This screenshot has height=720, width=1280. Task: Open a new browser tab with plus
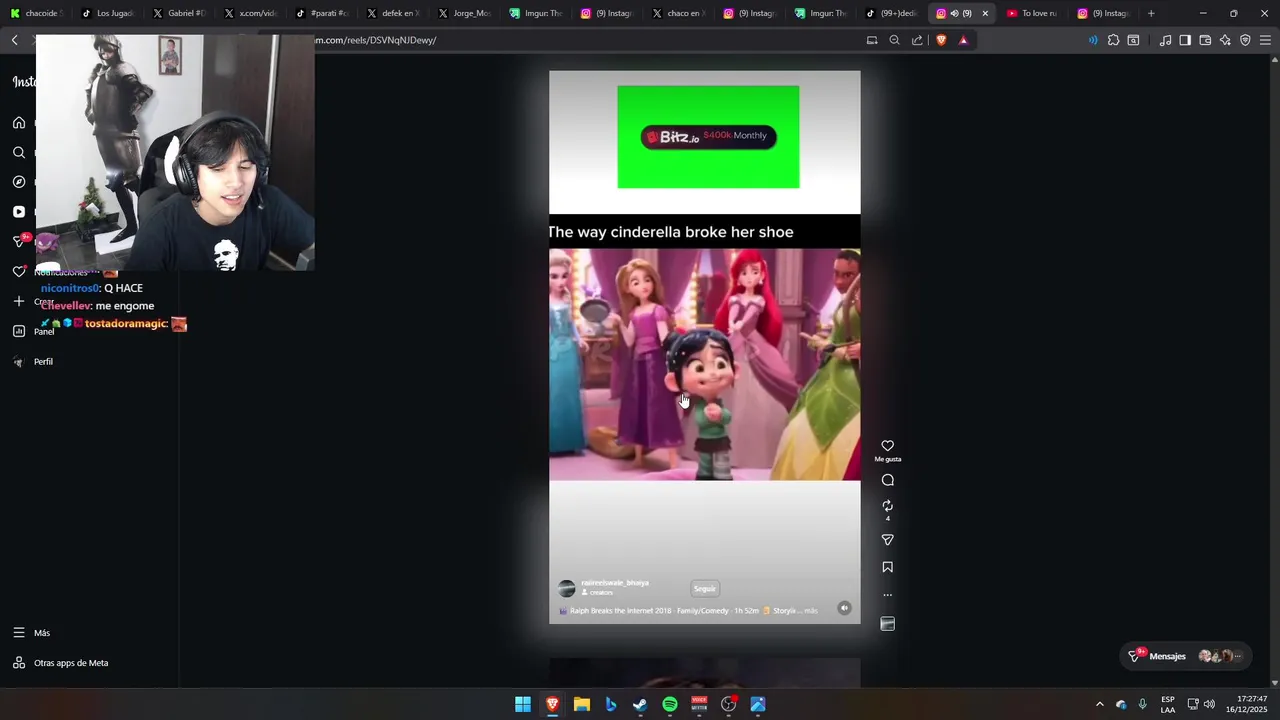(x=1151, y=13)
